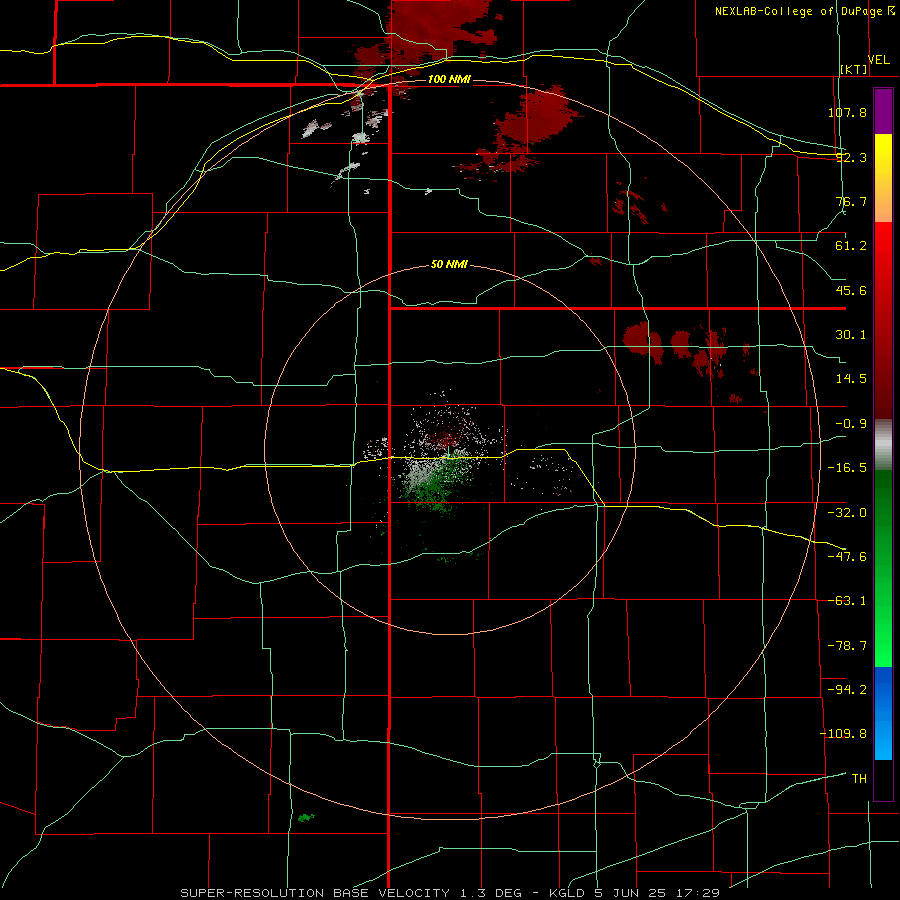
Task: Click the TH label on the legend
Action: pos(859,779)
